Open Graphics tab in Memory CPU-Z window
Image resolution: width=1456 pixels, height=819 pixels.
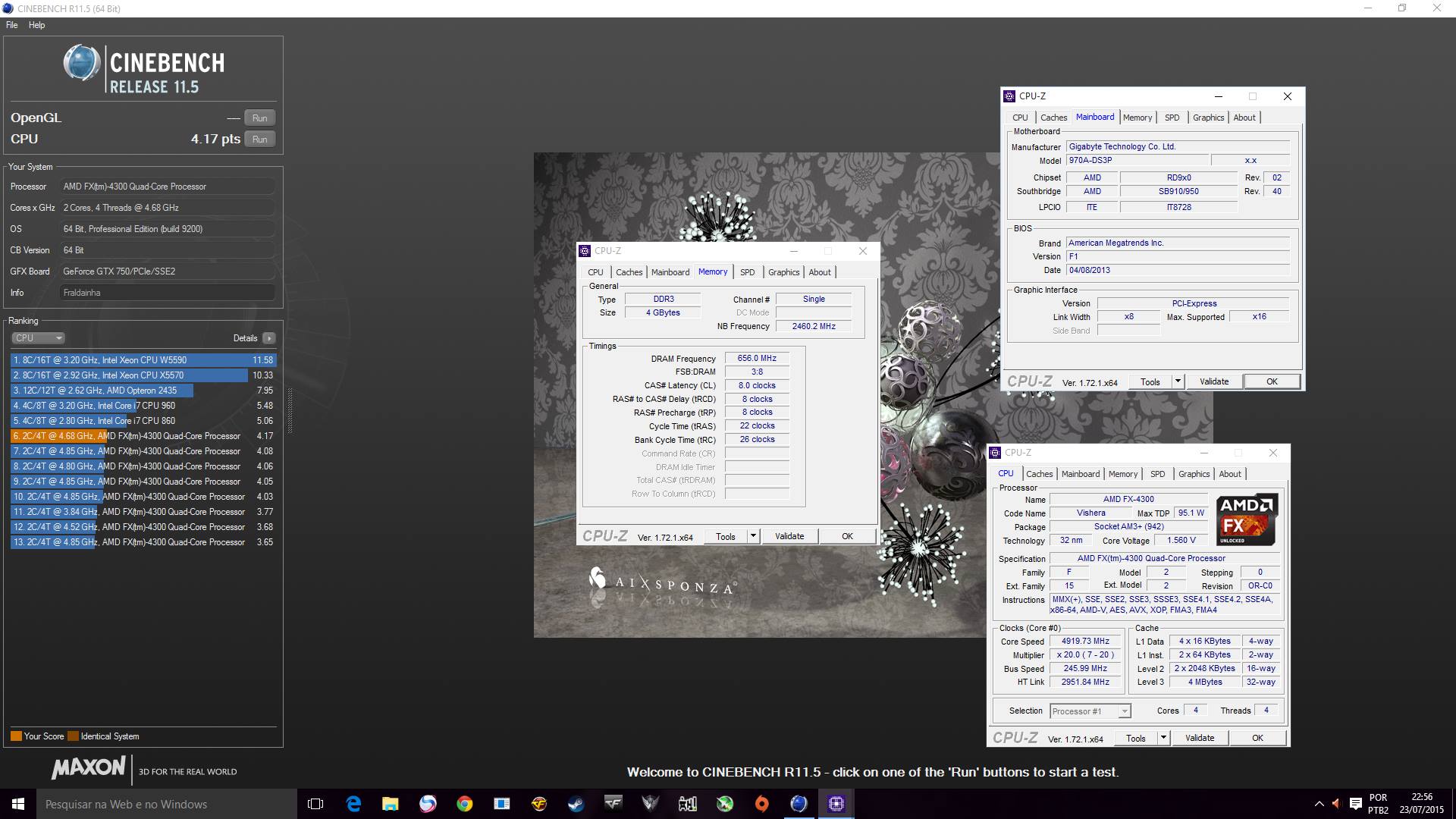[783, 272]
